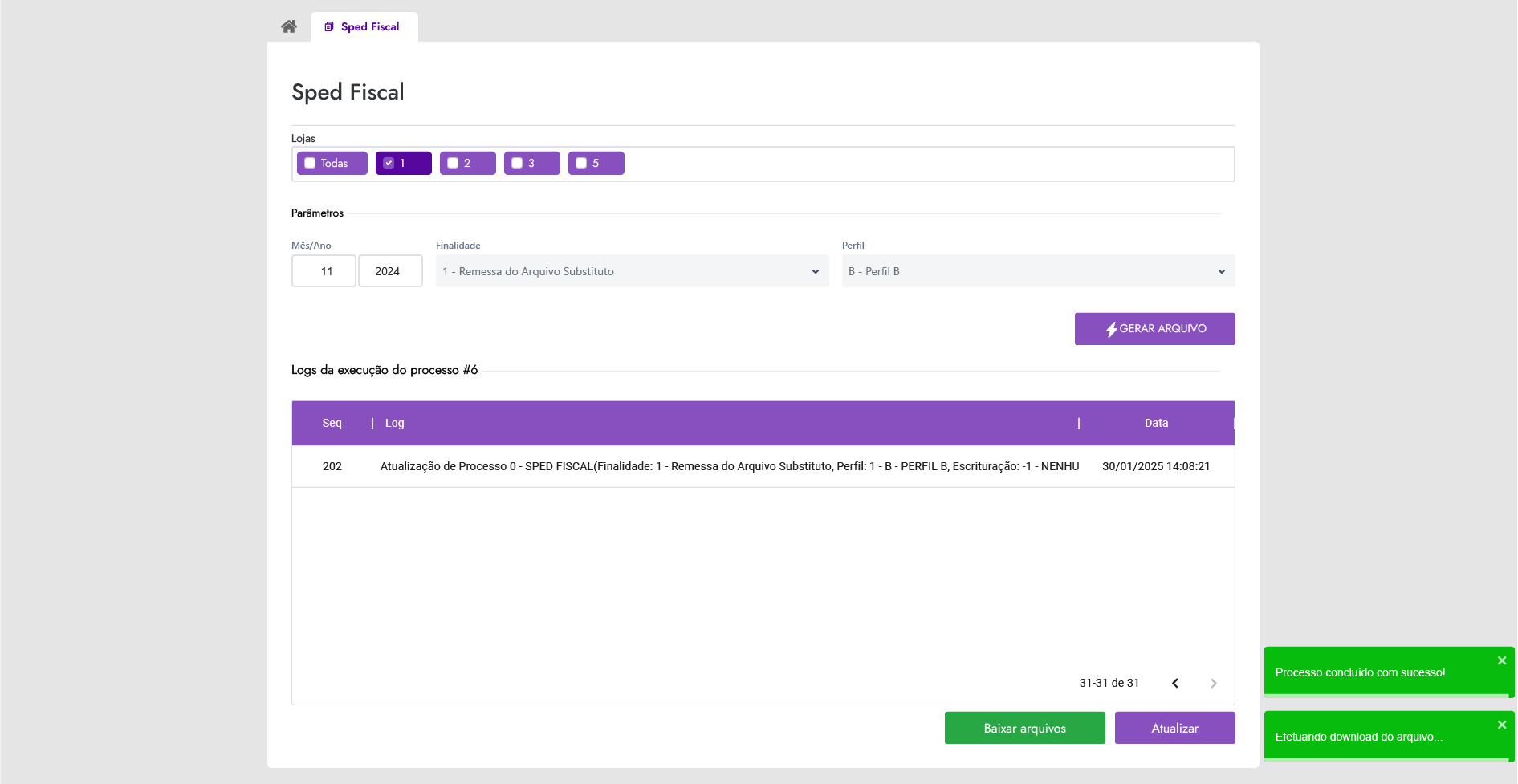
Task: Go to next page of logs
Action: click(1213, 684)
